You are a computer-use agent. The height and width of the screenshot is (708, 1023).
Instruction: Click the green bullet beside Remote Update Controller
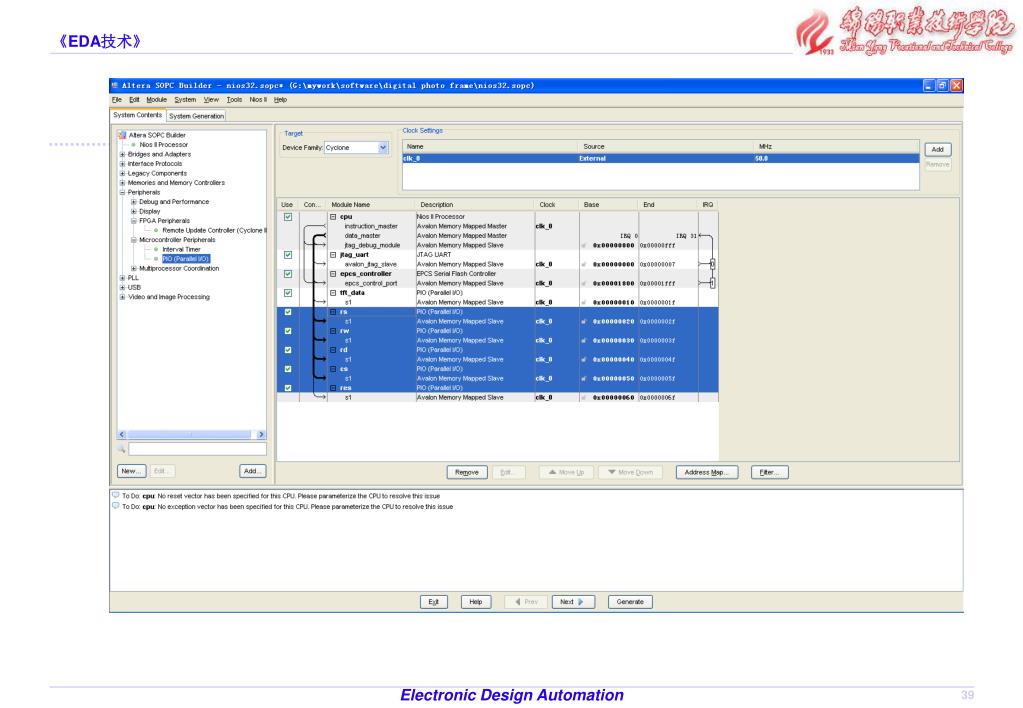156,230
